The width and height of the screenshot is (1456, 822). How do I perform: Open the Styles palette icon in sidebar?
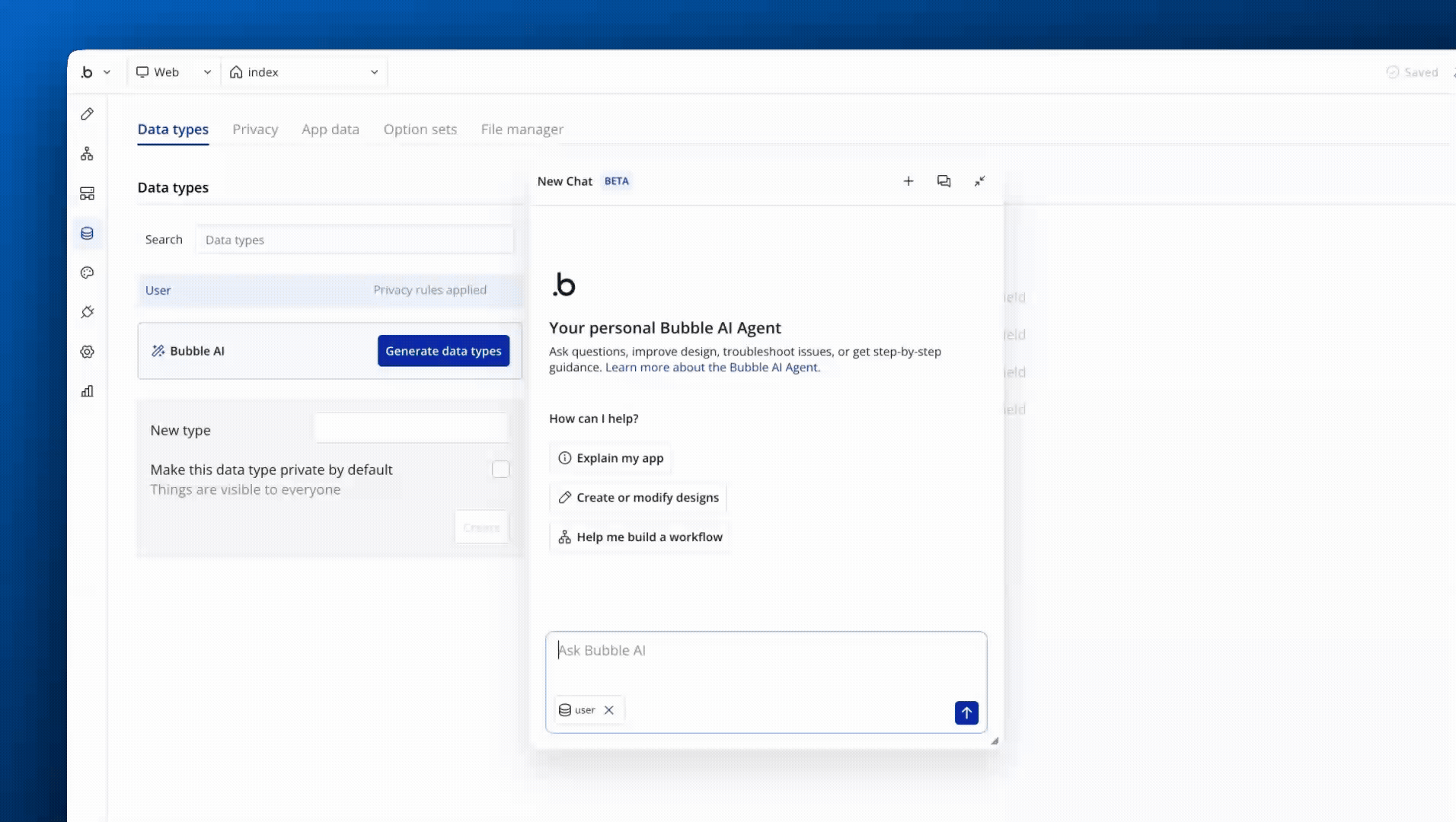click(x=88, y=272)
